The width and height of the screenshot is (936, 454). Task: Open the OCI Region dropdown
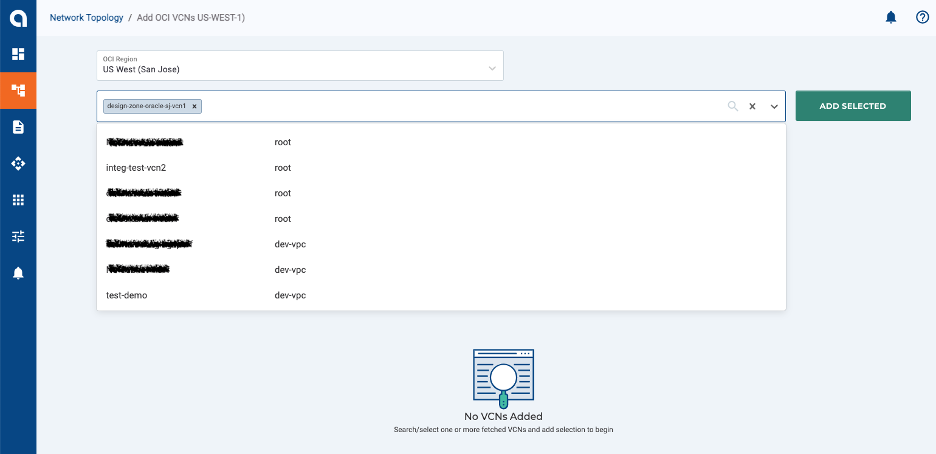(300, 66)
